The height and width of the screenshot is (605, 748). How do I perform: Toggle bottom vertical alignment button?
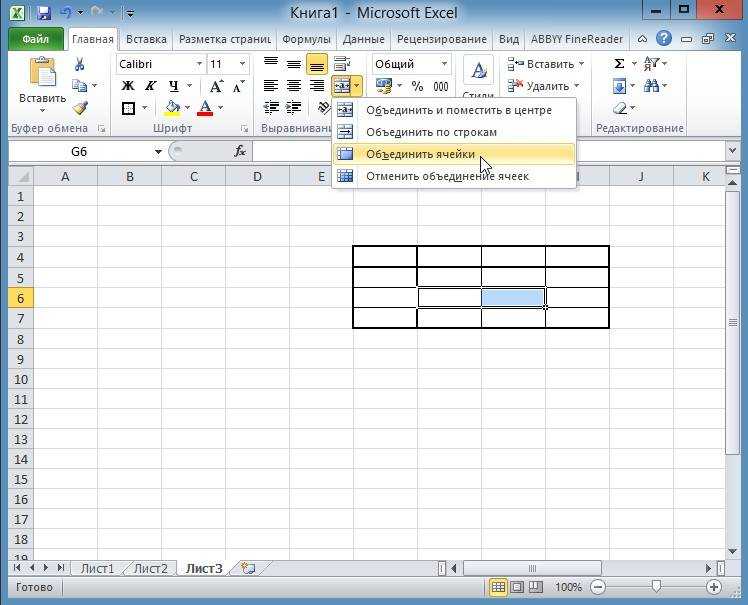(317, 64)
